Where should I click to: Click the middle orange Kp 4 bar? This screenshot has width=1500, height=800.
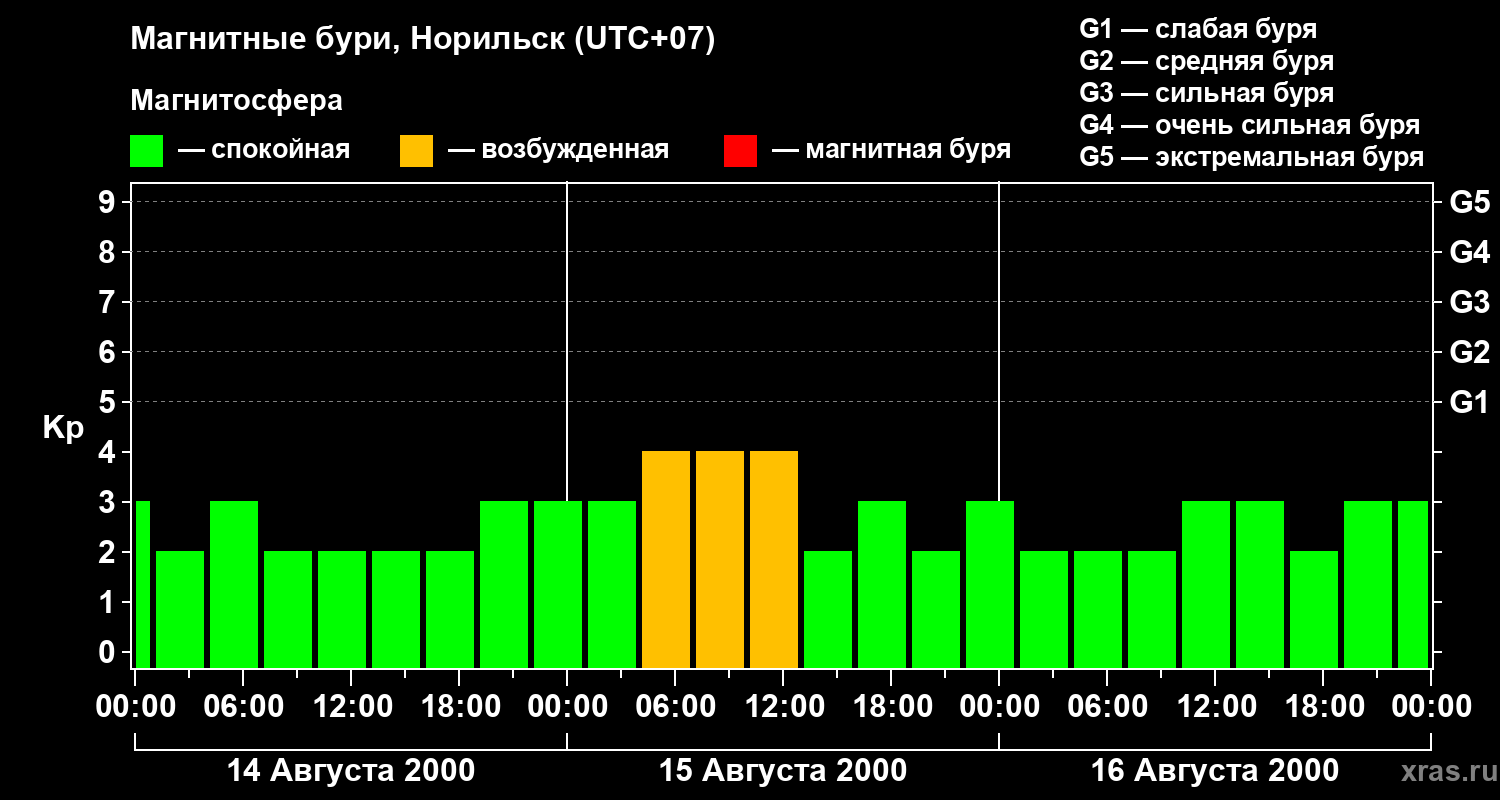point(720,559)
